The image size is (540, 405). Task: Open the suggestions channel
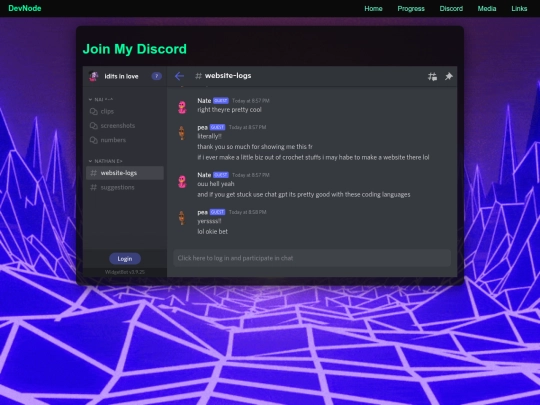point(125,187)
